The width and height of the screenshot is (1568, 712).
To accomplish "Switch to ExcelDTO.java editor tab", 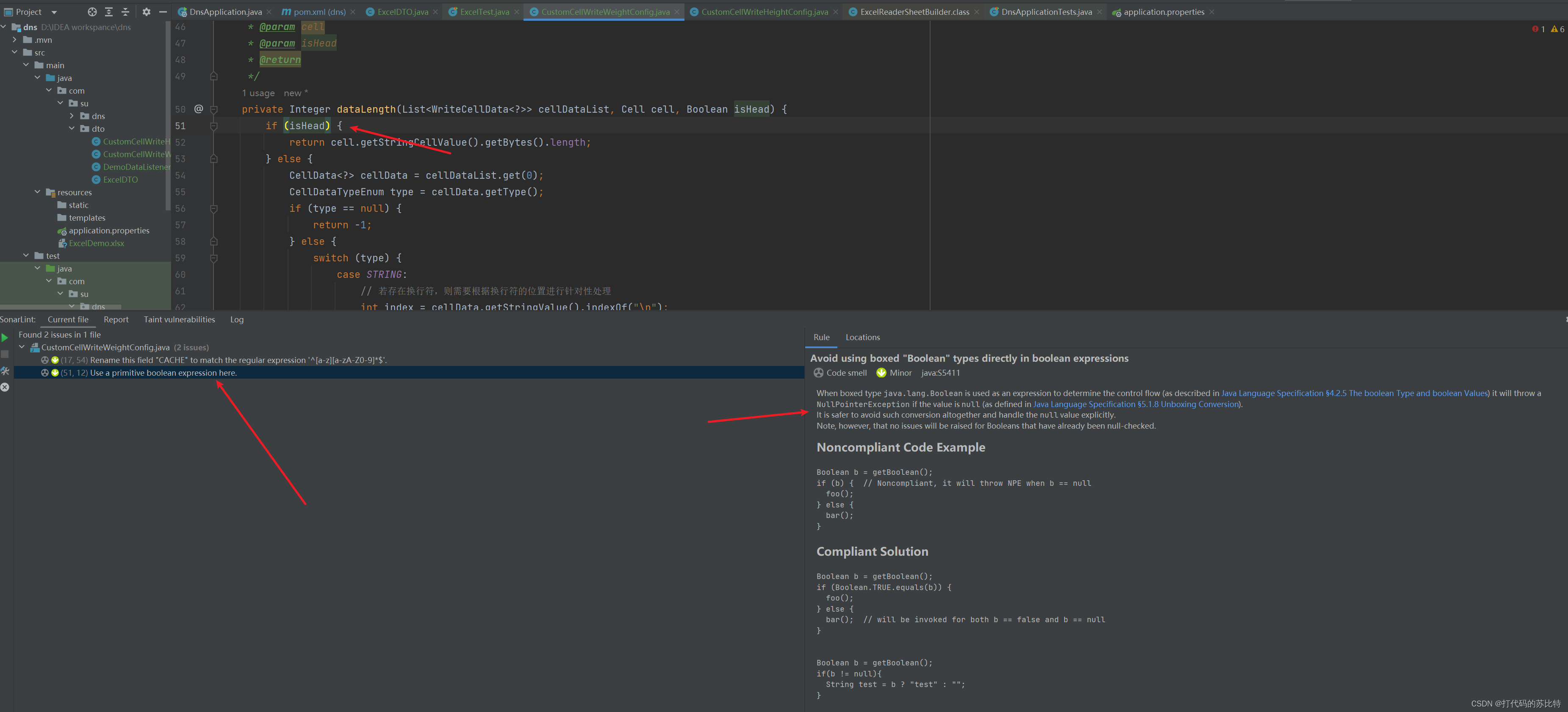I will coord(402,12).
